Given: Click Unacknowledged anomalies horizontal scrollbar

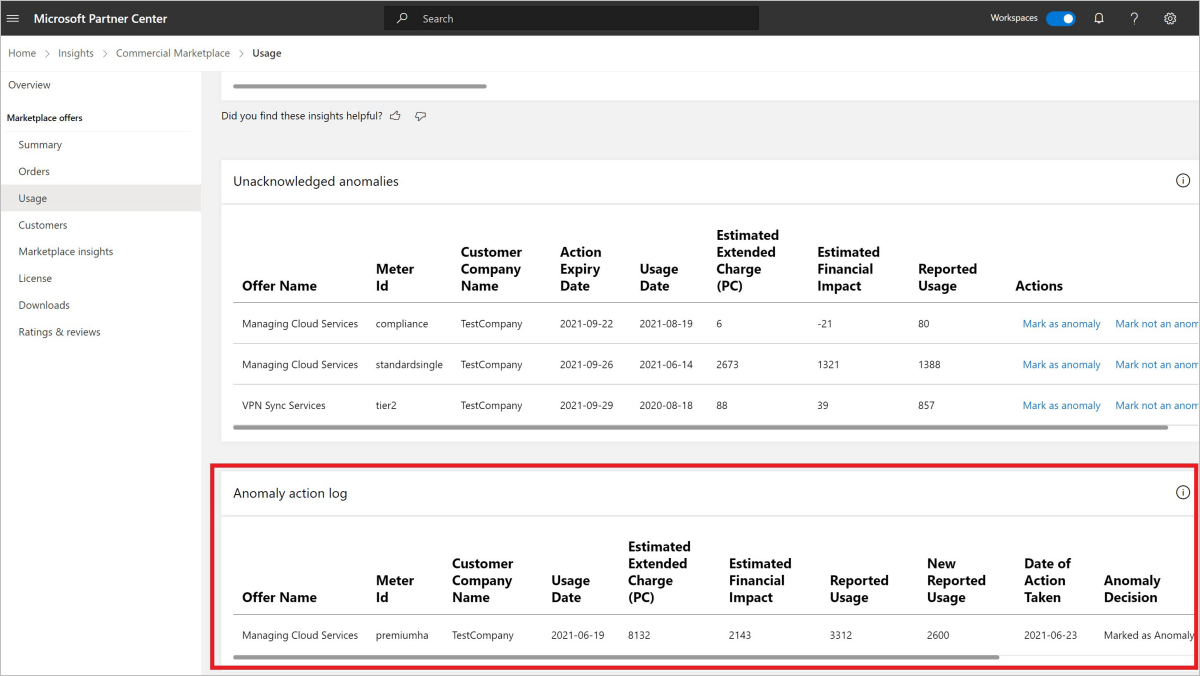Looking at the screenshot, I should pos(700,428).
